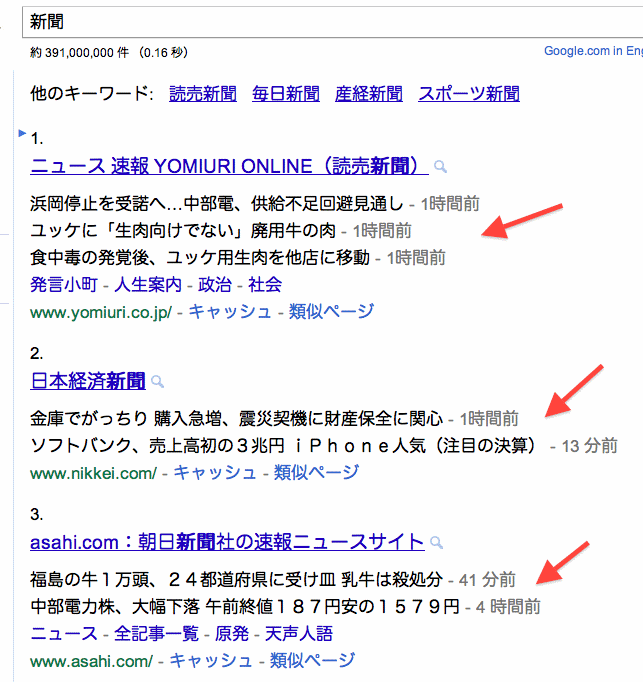Image resolution: width=643 pixels, height=682 pixels.
Task: Click the search box containing 新聞
Action: (x=332, y=22)
